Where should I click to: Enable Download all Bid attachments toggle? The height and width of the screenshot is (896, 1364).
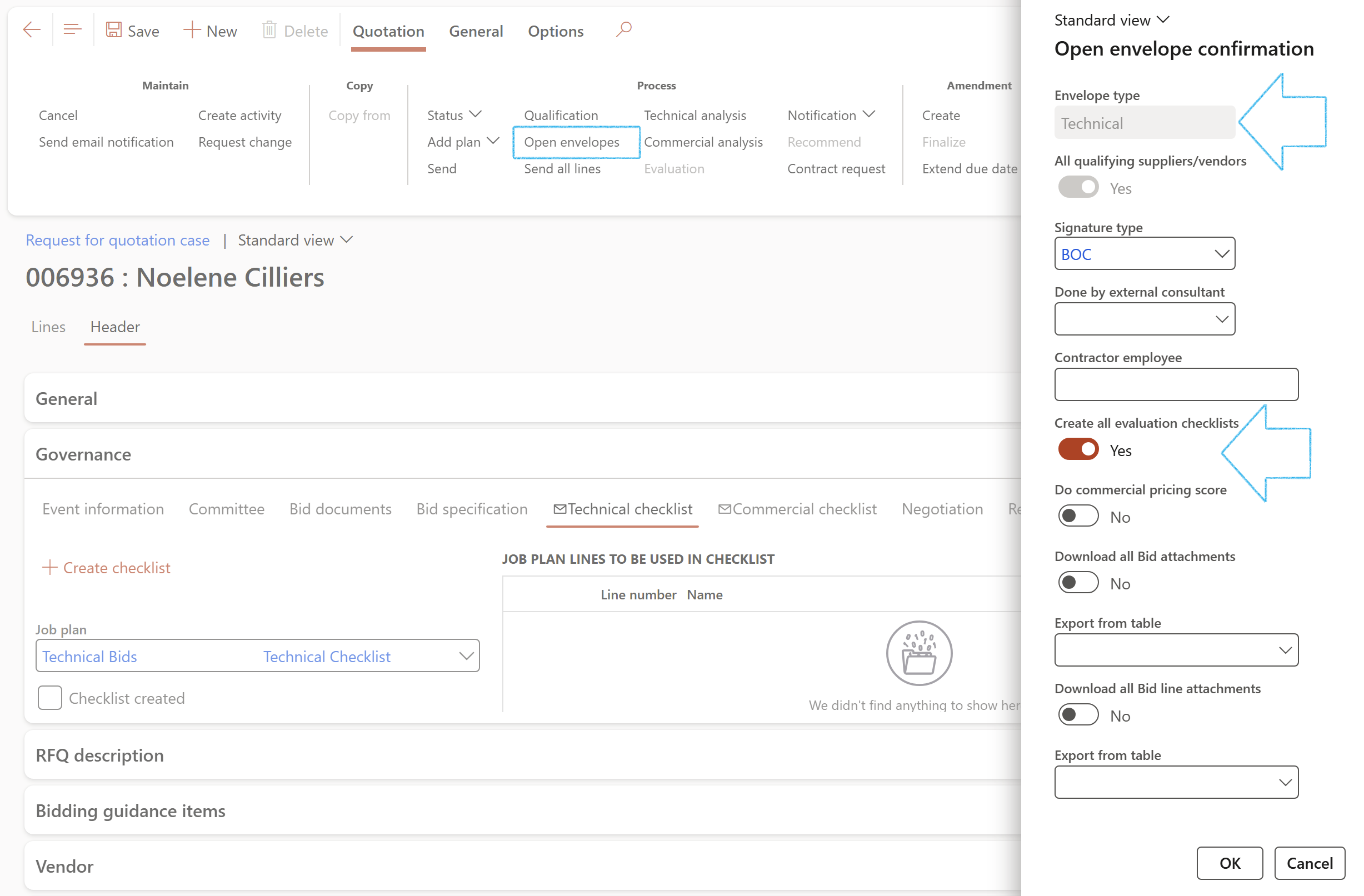(1077, 583)
